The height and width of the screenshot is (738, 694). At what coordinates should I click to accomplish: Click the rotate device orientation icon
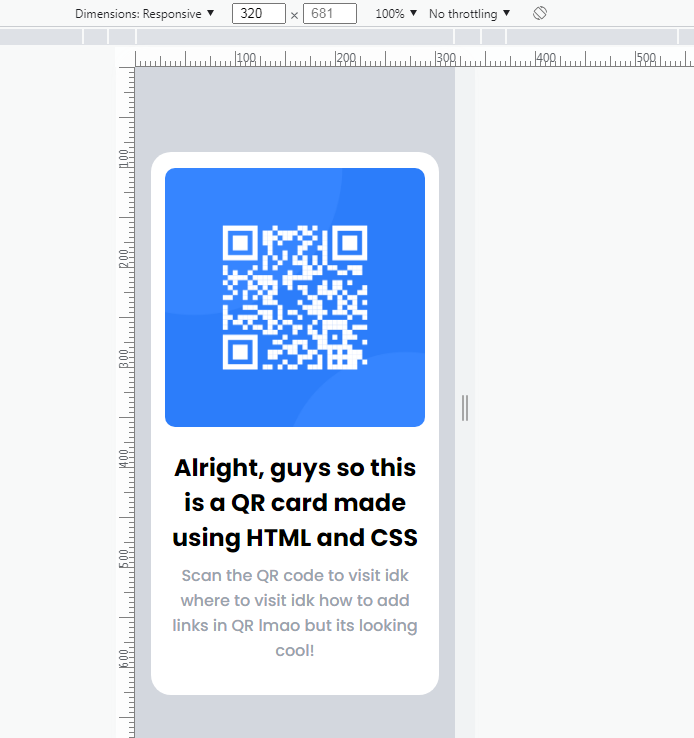pos(540,13)
